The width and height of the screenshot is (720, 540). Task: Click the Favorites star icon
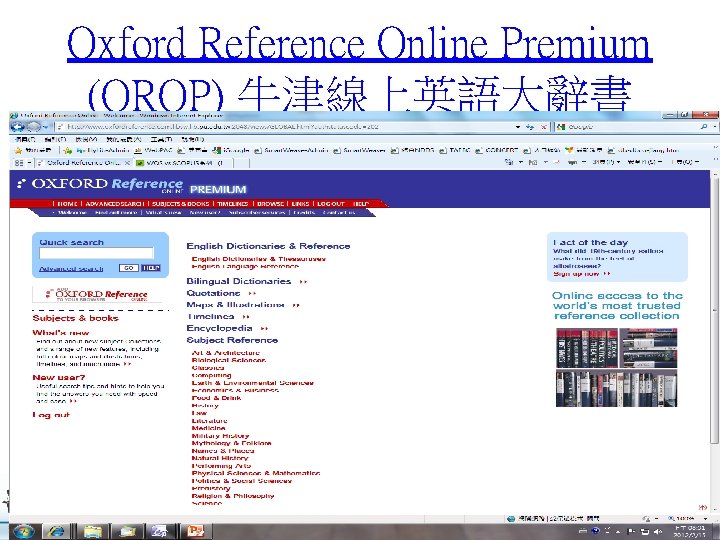[18, 151]
